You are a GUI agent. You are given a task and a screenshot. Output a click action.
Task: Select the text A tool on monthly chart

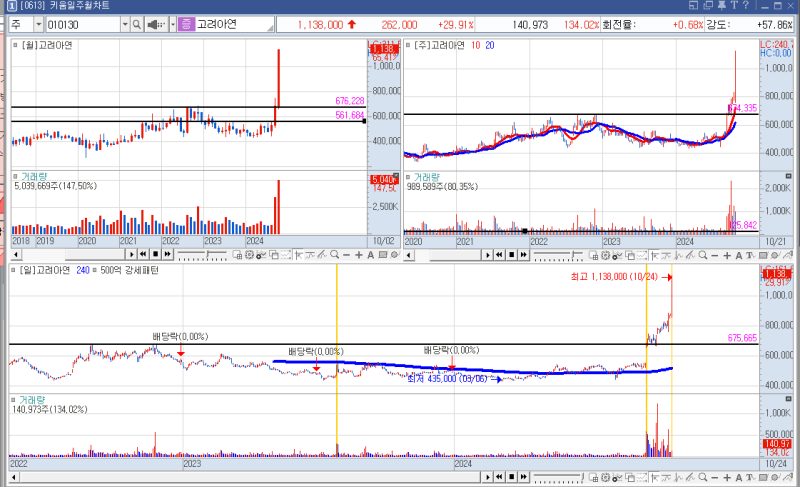coord(370,254)
